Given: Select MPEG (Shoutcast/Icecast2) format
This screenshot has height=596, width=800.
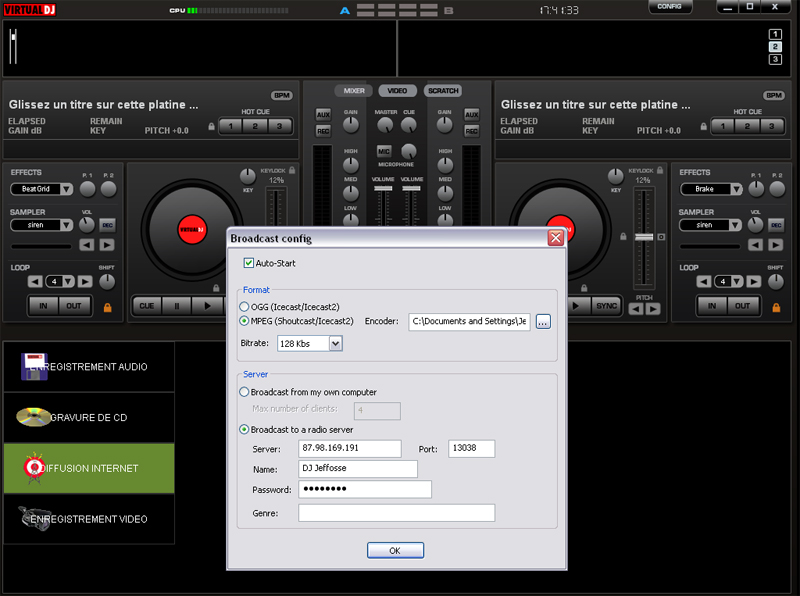Looking at the screenshot, I should click(244, 321).
